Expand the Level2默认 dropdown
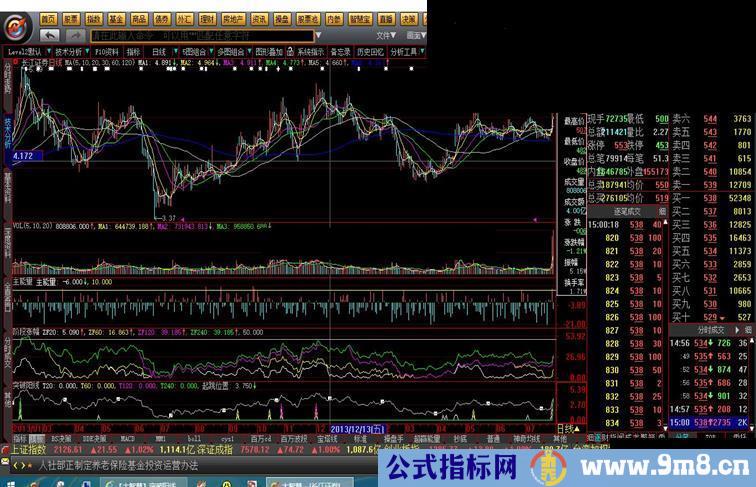Viewport: 756px width, 487px height. tap(26, 51)
